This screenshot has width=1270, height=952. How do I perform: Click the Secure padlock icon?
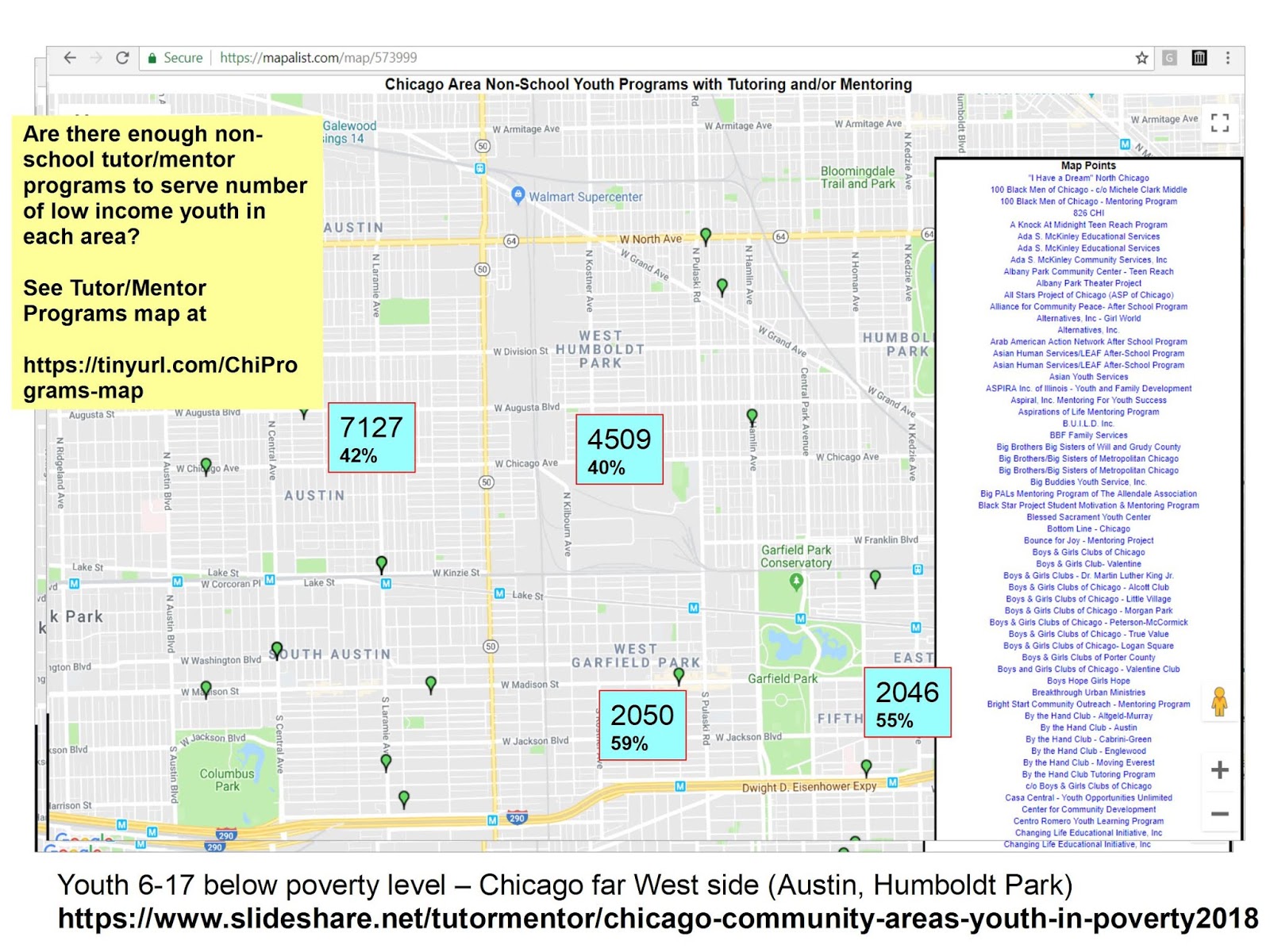click(x=152, y=58)
